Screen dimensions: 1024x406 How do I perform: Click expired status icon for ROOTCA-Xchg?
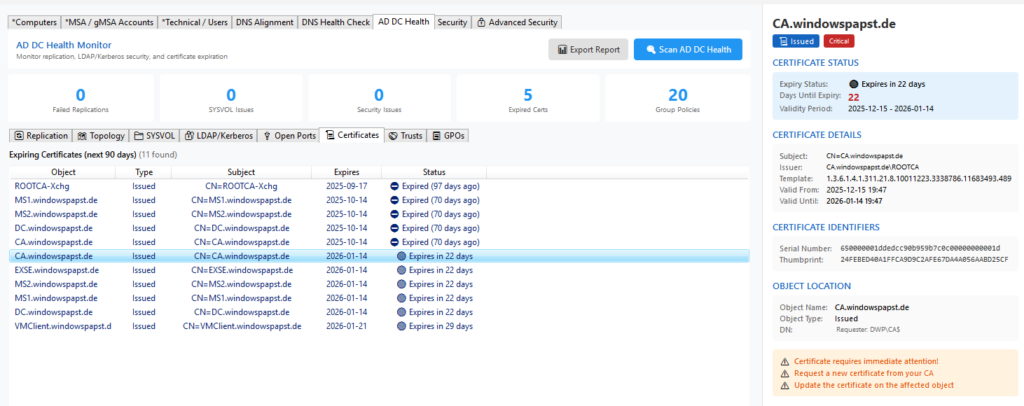tap(395, 186)
